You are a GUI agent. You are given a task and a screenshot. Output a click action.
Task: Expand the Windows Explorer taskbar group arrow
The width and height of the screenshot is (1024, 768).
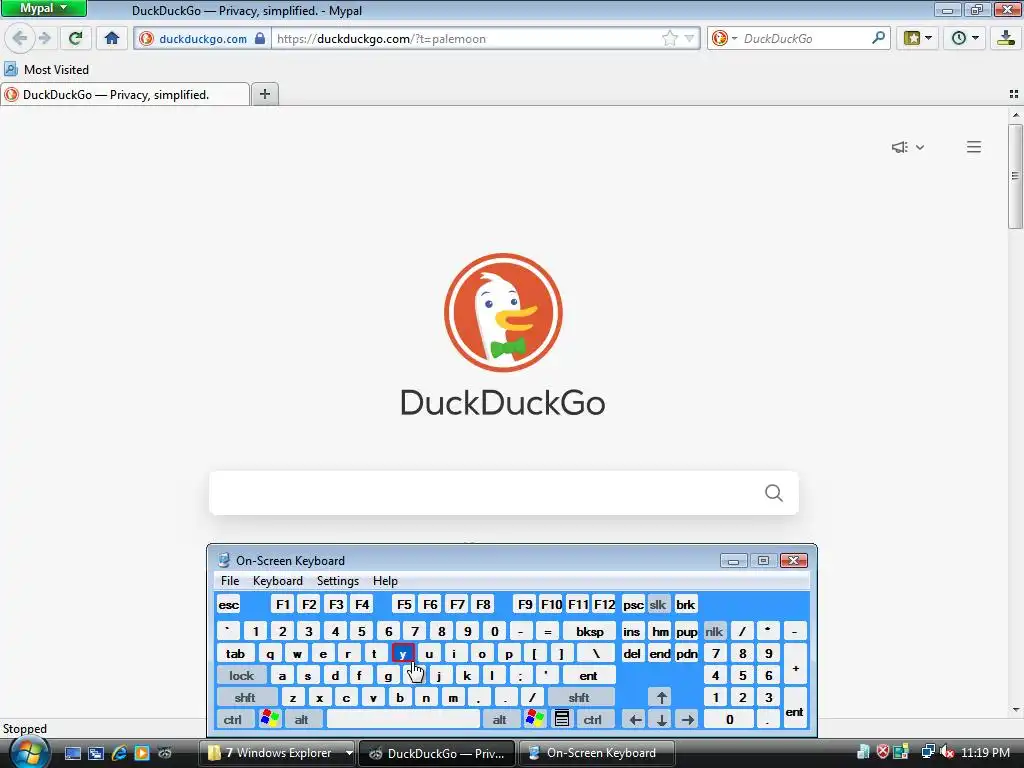349,752
